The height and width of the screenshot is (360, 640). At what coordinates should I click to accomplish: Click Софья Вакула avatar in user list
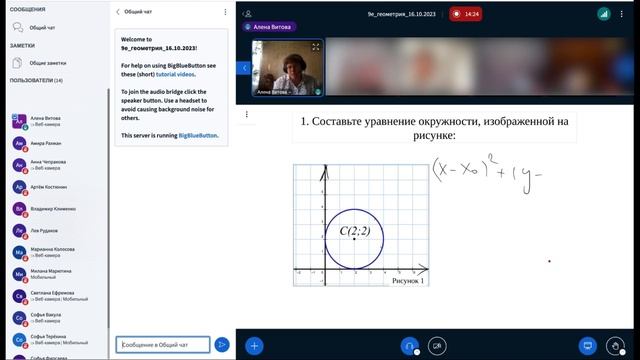click(x=19, y=318)
